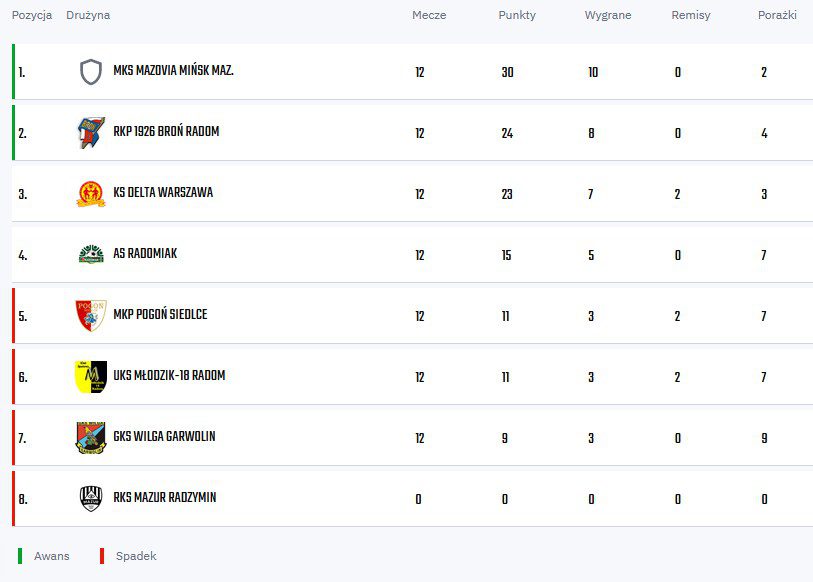
Task: Open MKS Mazovia Mińsk Maz. team name
Action: (x=173, y=71)
